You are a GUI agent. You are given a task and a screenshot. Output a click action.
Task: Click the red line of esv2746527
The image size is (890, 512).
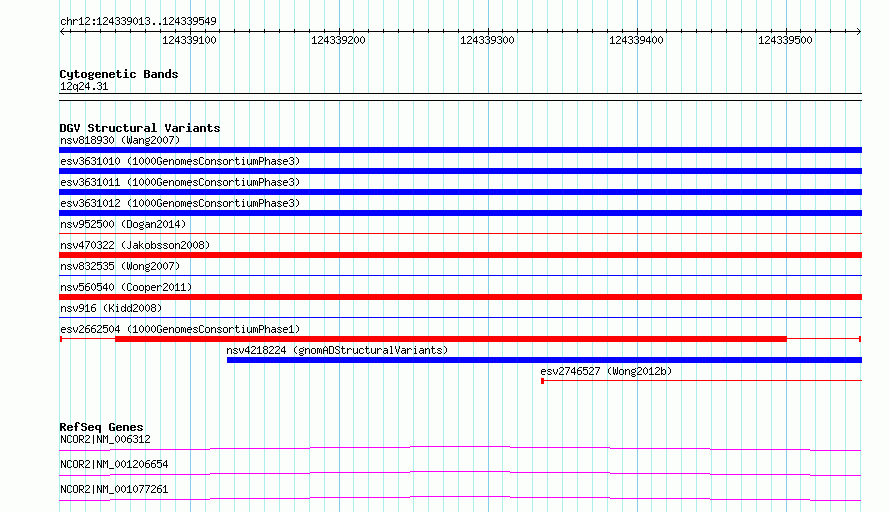click(x=702, y=380)
